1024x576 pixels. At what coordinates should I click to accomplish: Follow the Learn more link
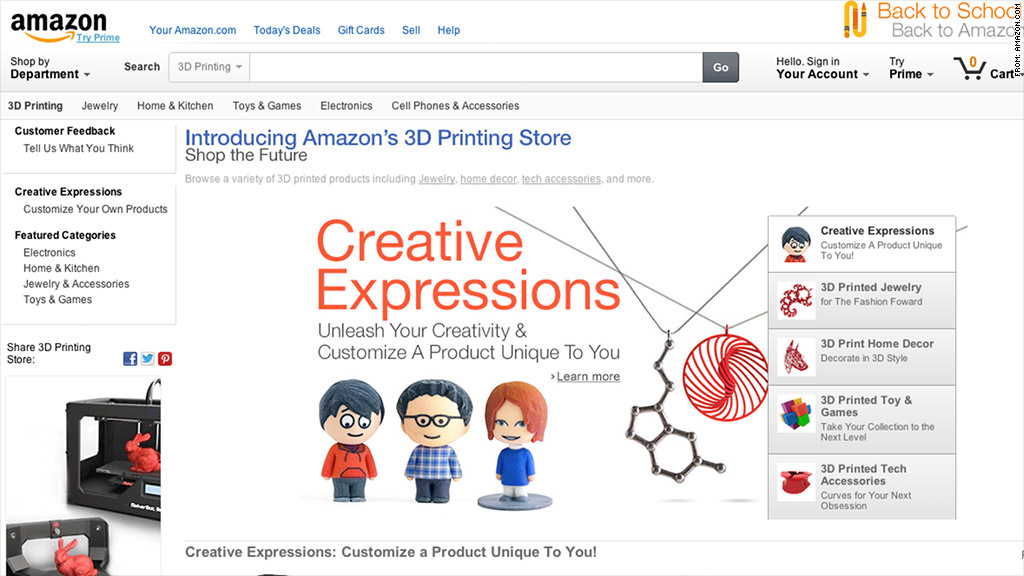(588, 377)
